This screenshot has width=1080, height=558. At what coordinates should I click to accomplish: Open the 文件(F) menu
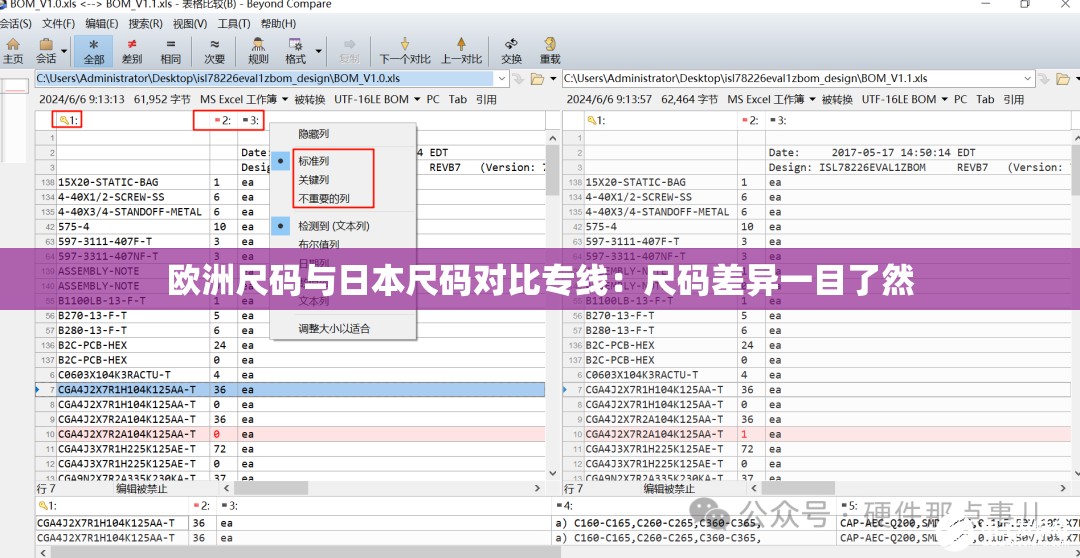pos(59,23)
